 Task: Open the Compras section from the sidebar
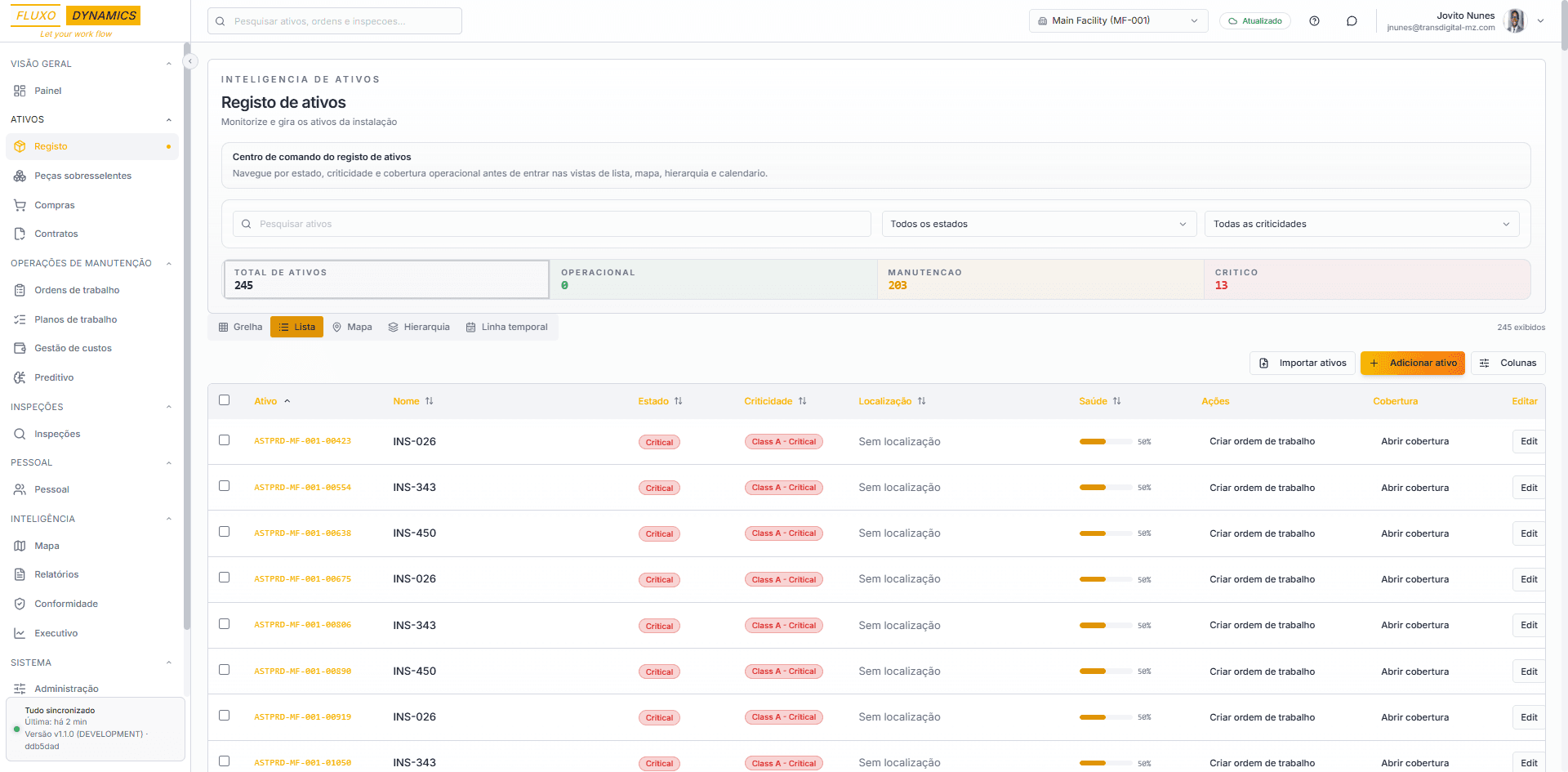[x=56, y=205]
